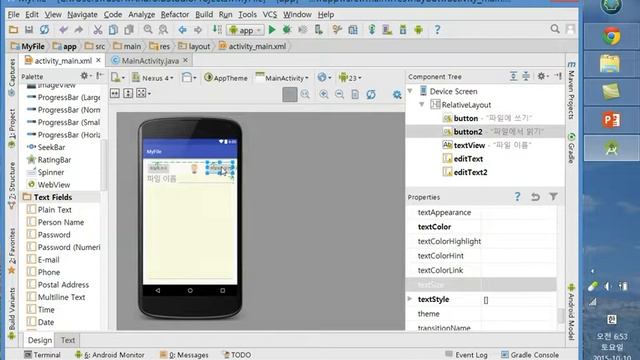Click the Open folder toolbar icon
Image resolution: width=640 pixels, height=360 pixels.
(13, 30)
